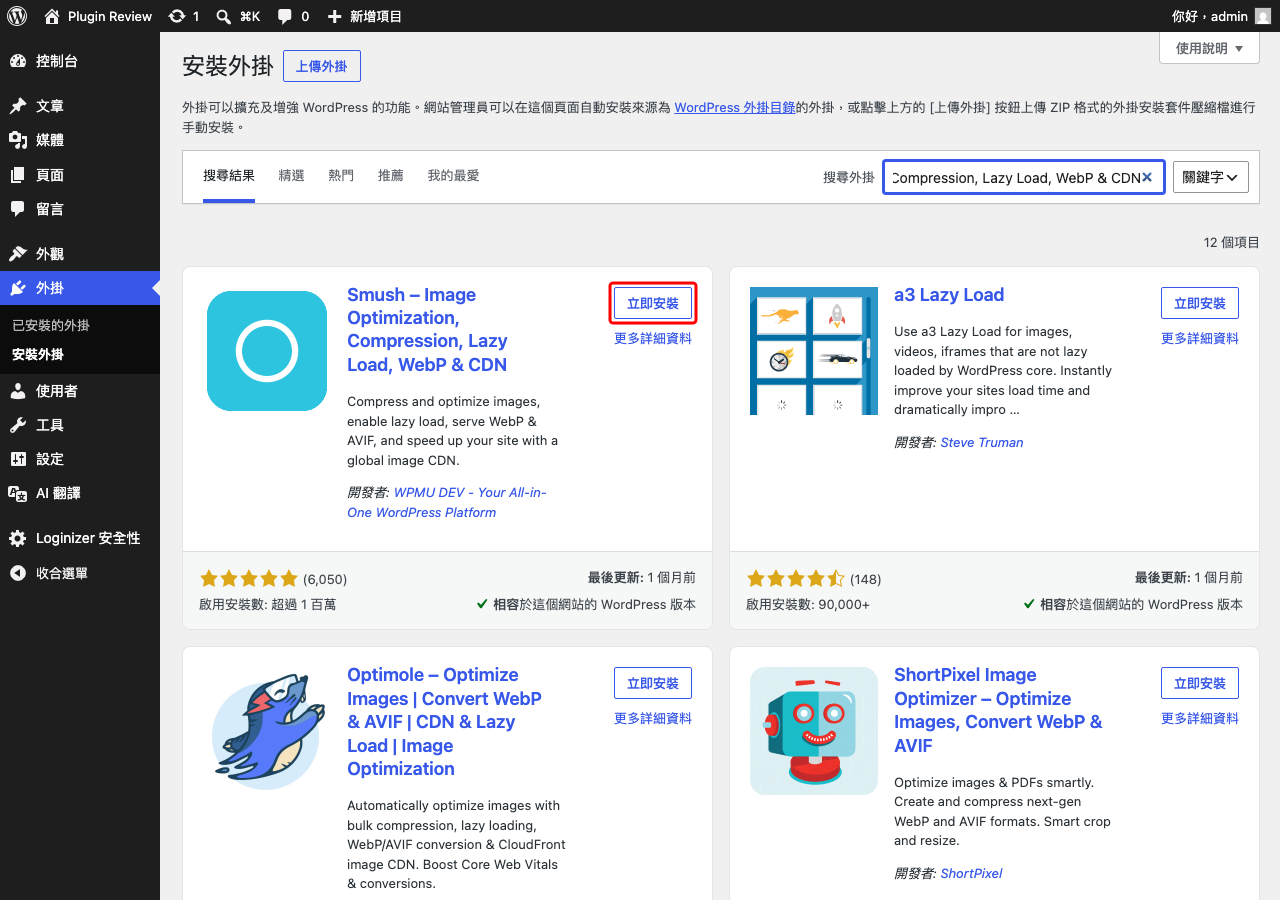Click the ShortPixel robot icon
The width and height of the screenshot is (1280, 900).
click(814, 731)
